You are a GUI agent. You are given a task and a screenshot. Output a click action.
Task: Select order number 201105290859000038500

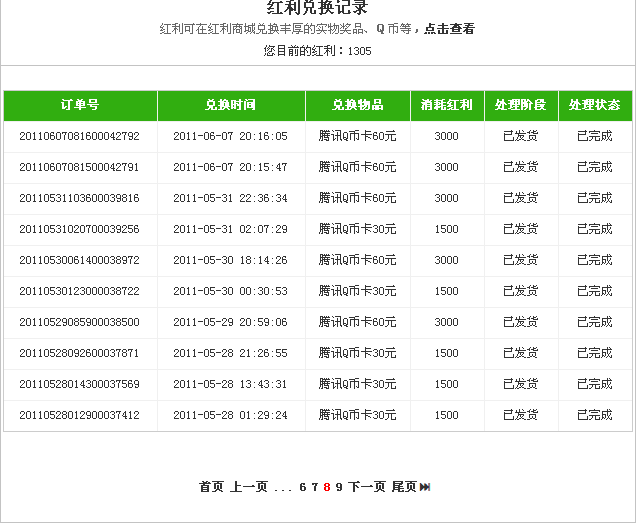click(80, 322)
